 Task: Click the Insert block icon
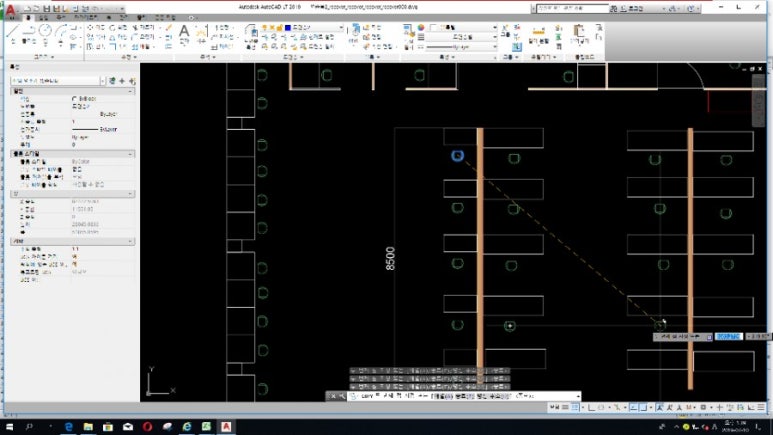pyautogui.click(x=355, y=30)
